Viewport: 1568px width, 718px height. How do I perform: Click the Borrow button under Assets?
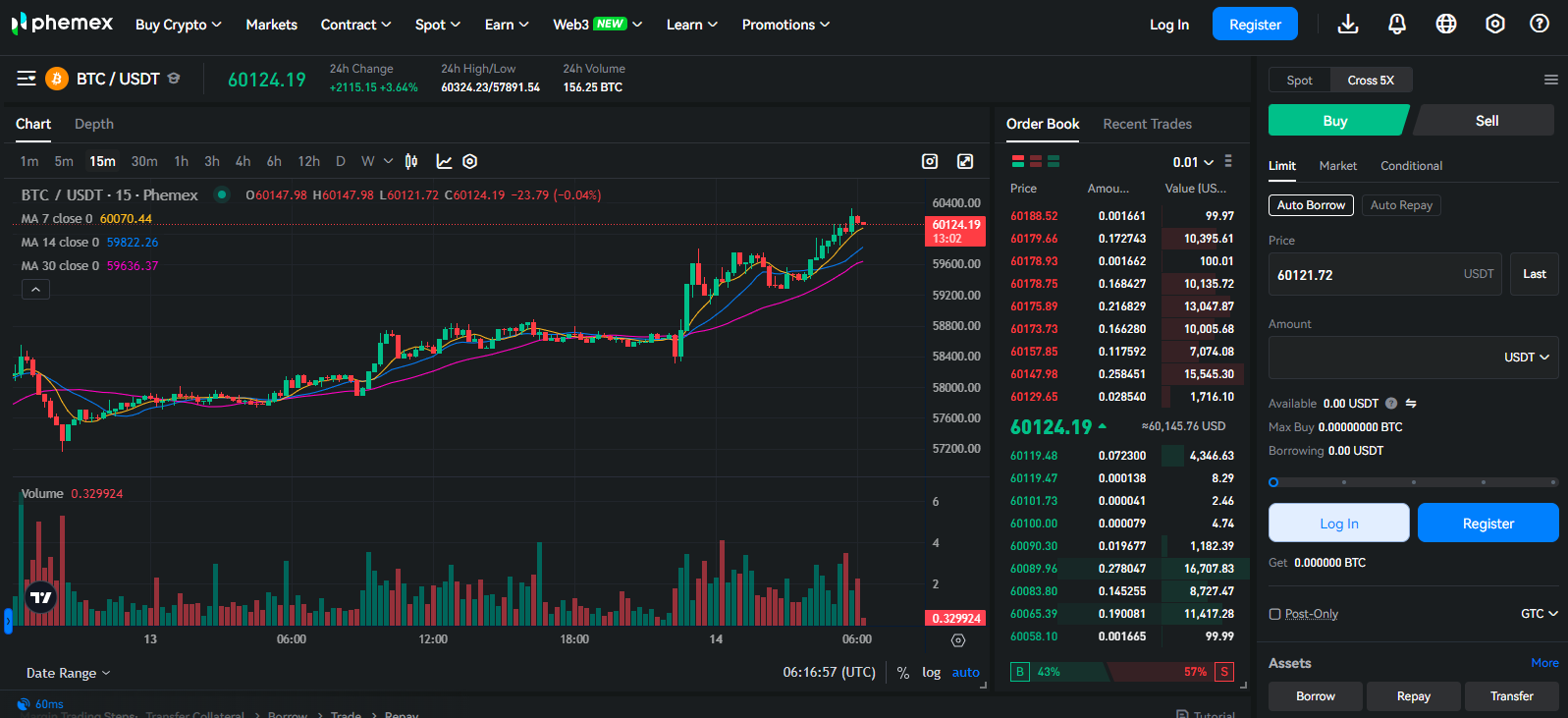point(1316,696)
